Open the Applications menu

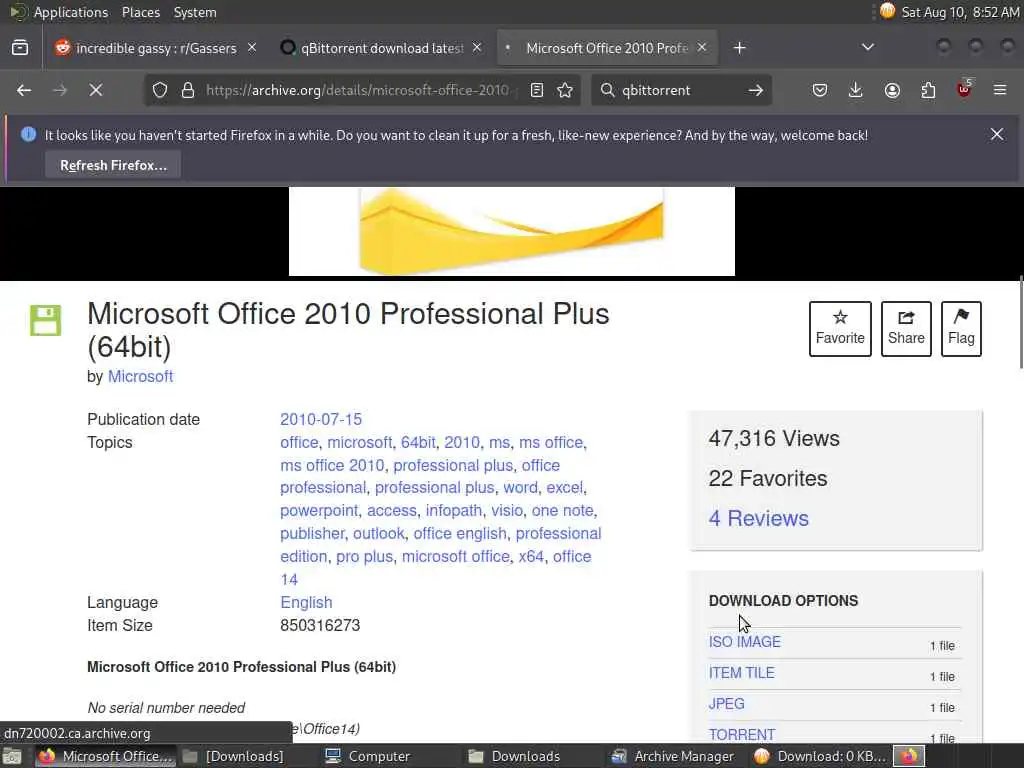tap(71, 12)
